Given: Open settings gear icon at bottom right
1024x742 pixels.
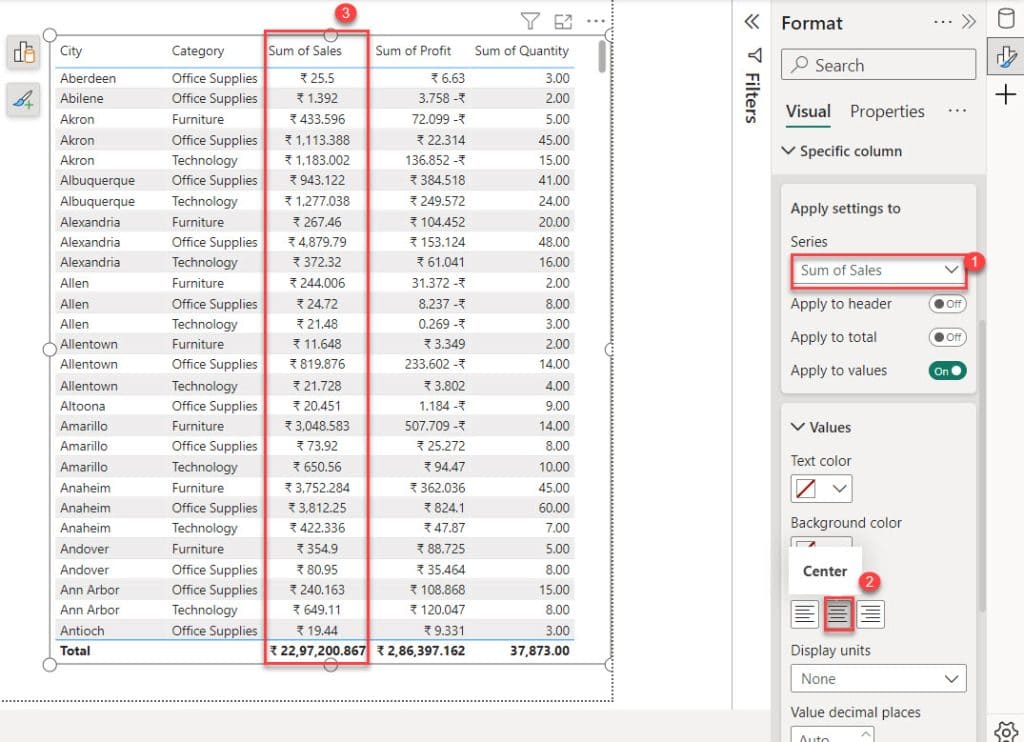Looking at the screenshot, I should click(x=1006, y=732).
